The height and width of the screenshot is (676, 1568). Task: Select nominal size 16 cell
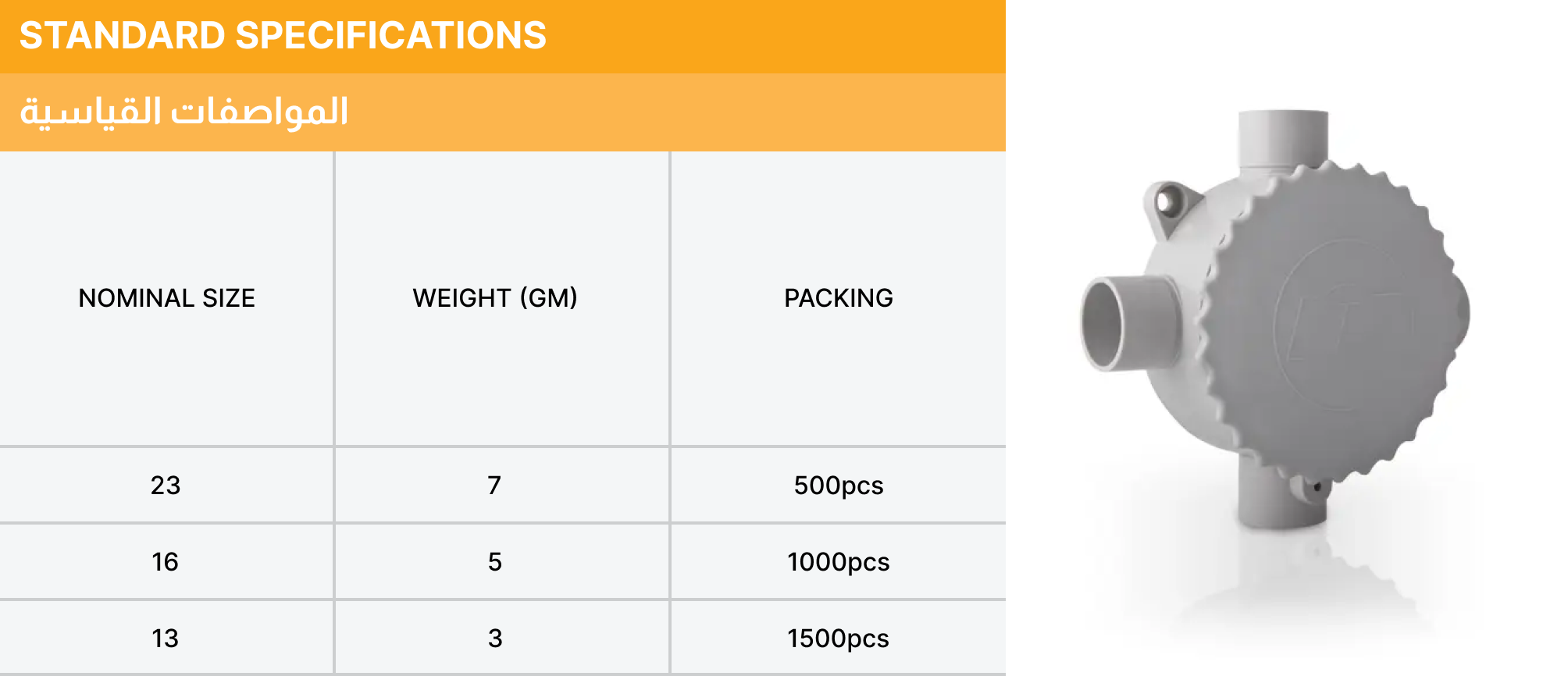pos(166,561)
